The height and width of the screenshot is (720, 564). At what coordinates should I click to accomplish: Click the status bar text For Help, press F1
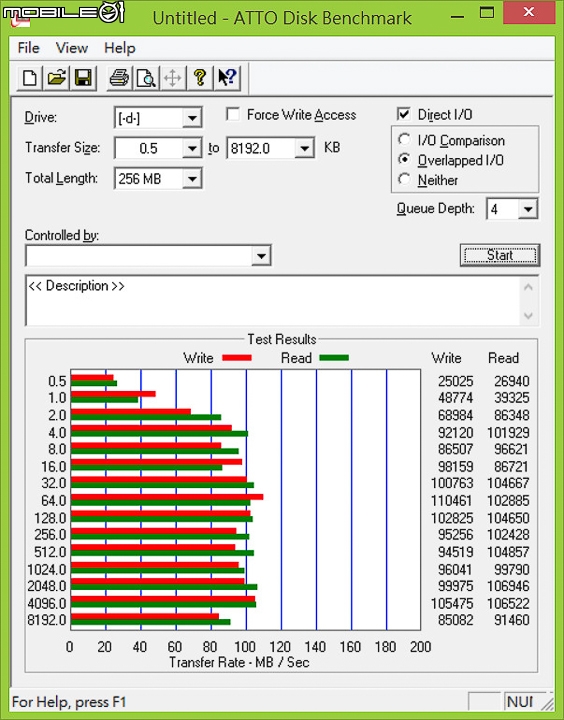69,702
